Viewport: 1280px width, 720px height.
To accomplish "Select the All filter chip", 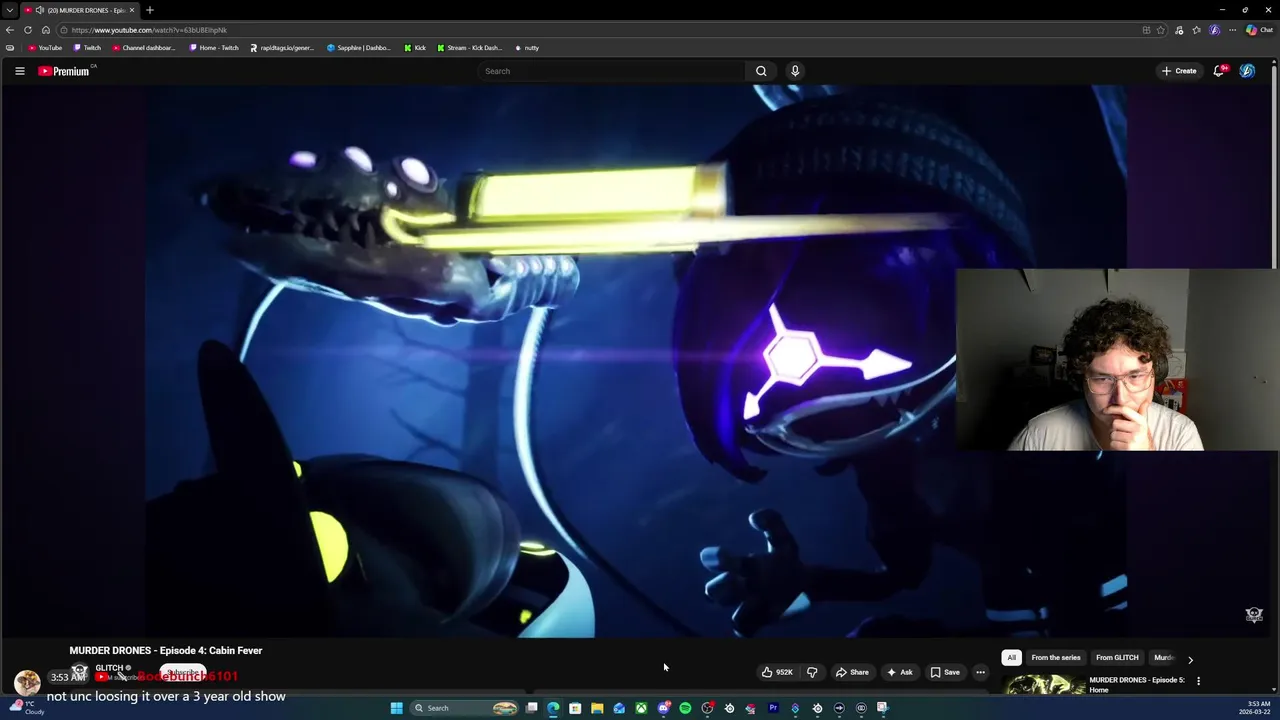I will tap(1012, 657).
